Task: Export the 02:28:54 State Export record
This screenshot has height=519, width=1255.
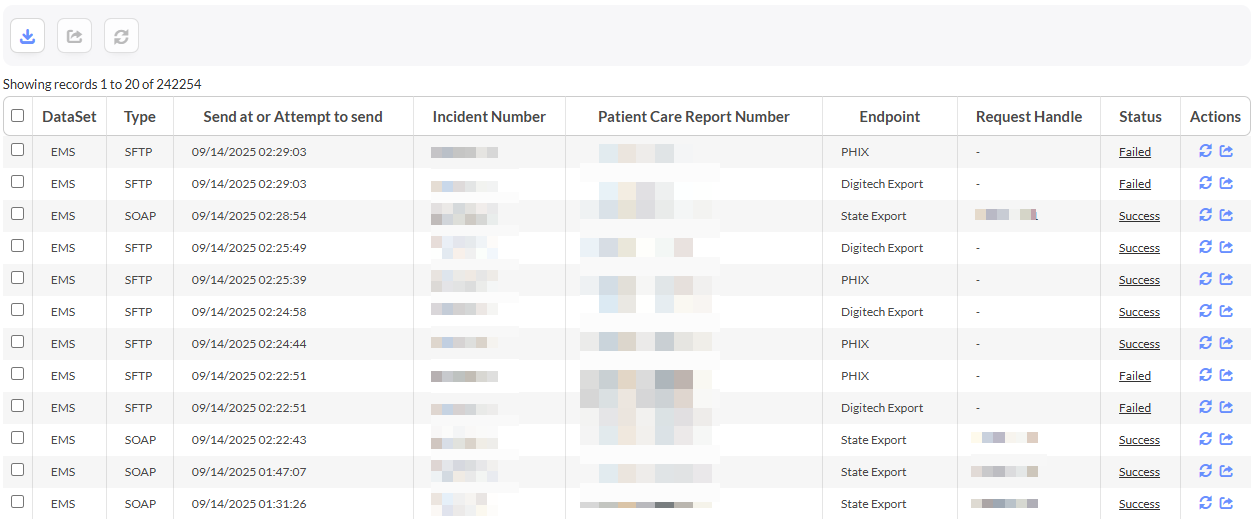Action: pos(1226,215)
